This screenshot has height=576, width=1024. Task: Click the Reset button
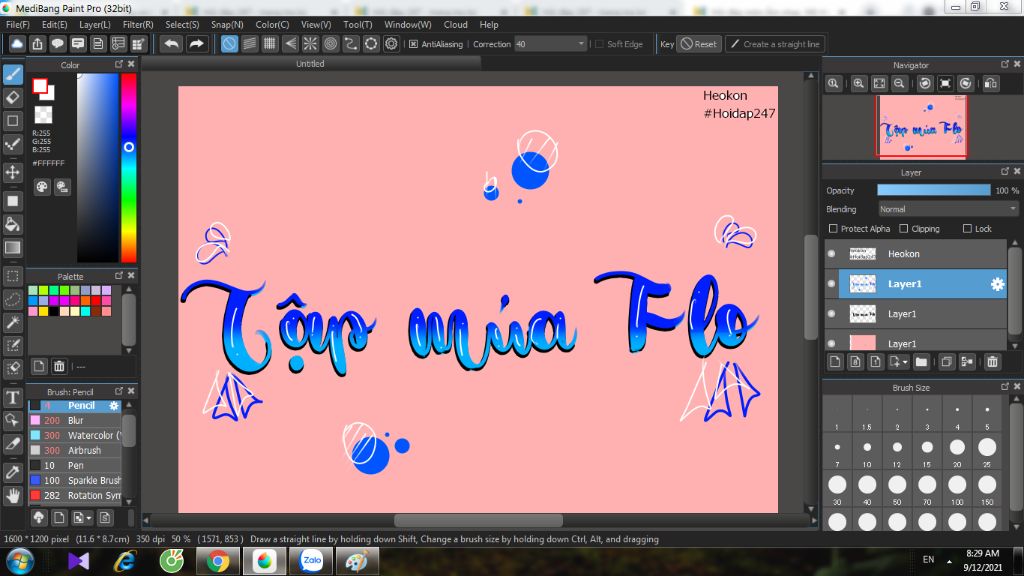click(x=699, y=44)
